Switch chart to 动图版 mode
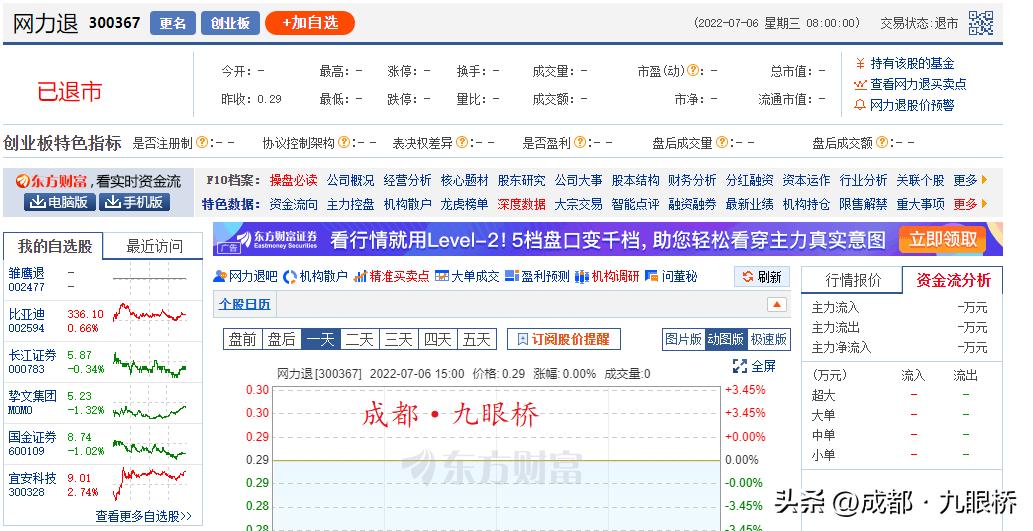 click(725, 339)
